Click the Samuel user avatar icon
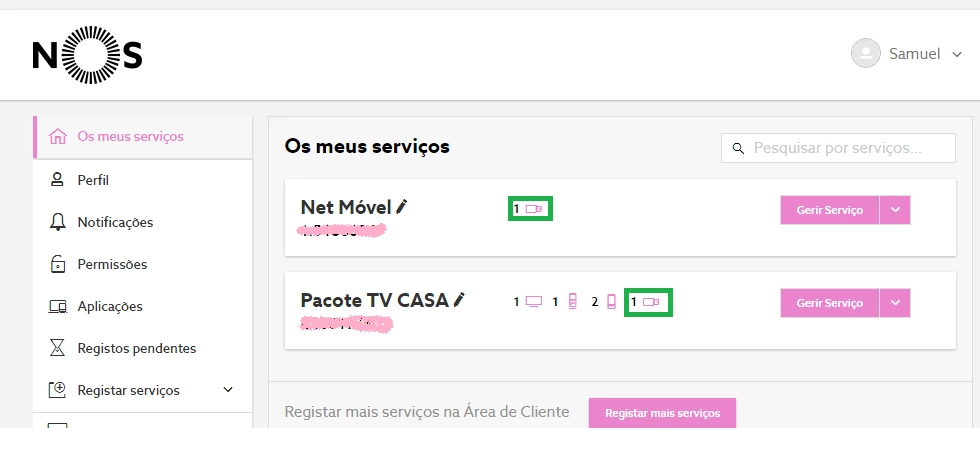The width and height of the screenshot is (980, 467). point(865,54)
